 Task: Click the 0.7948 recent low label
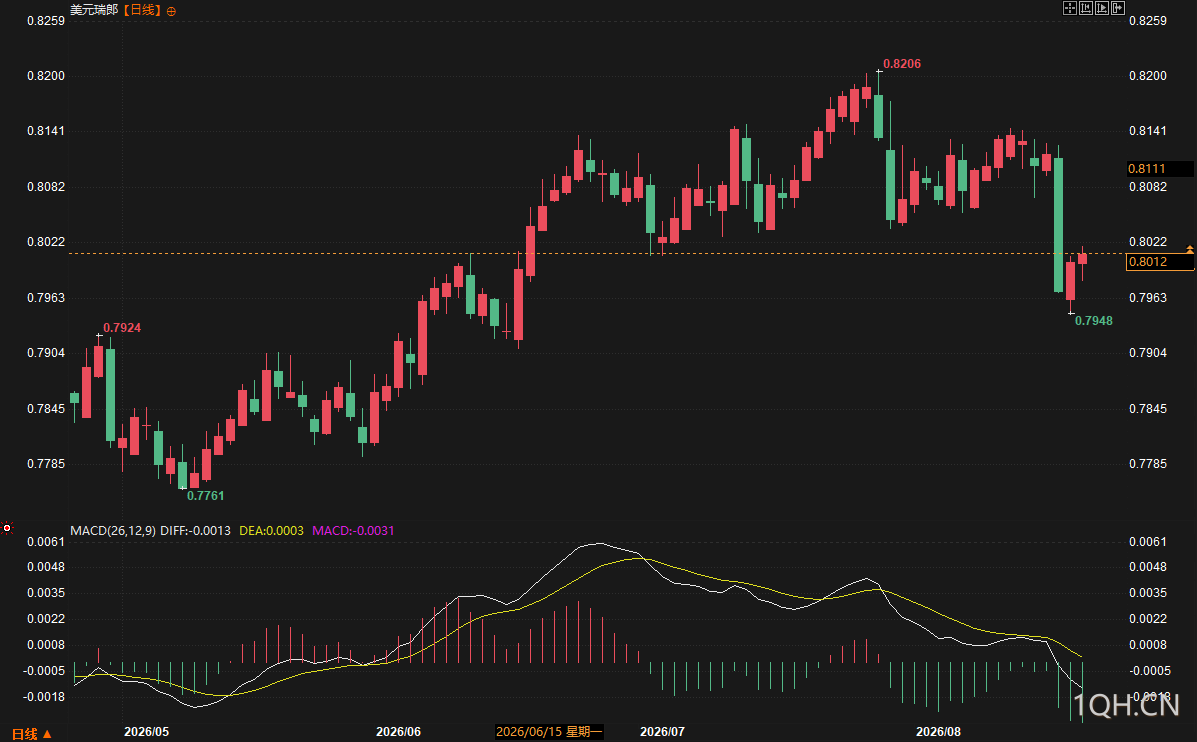click(1093, 321)
